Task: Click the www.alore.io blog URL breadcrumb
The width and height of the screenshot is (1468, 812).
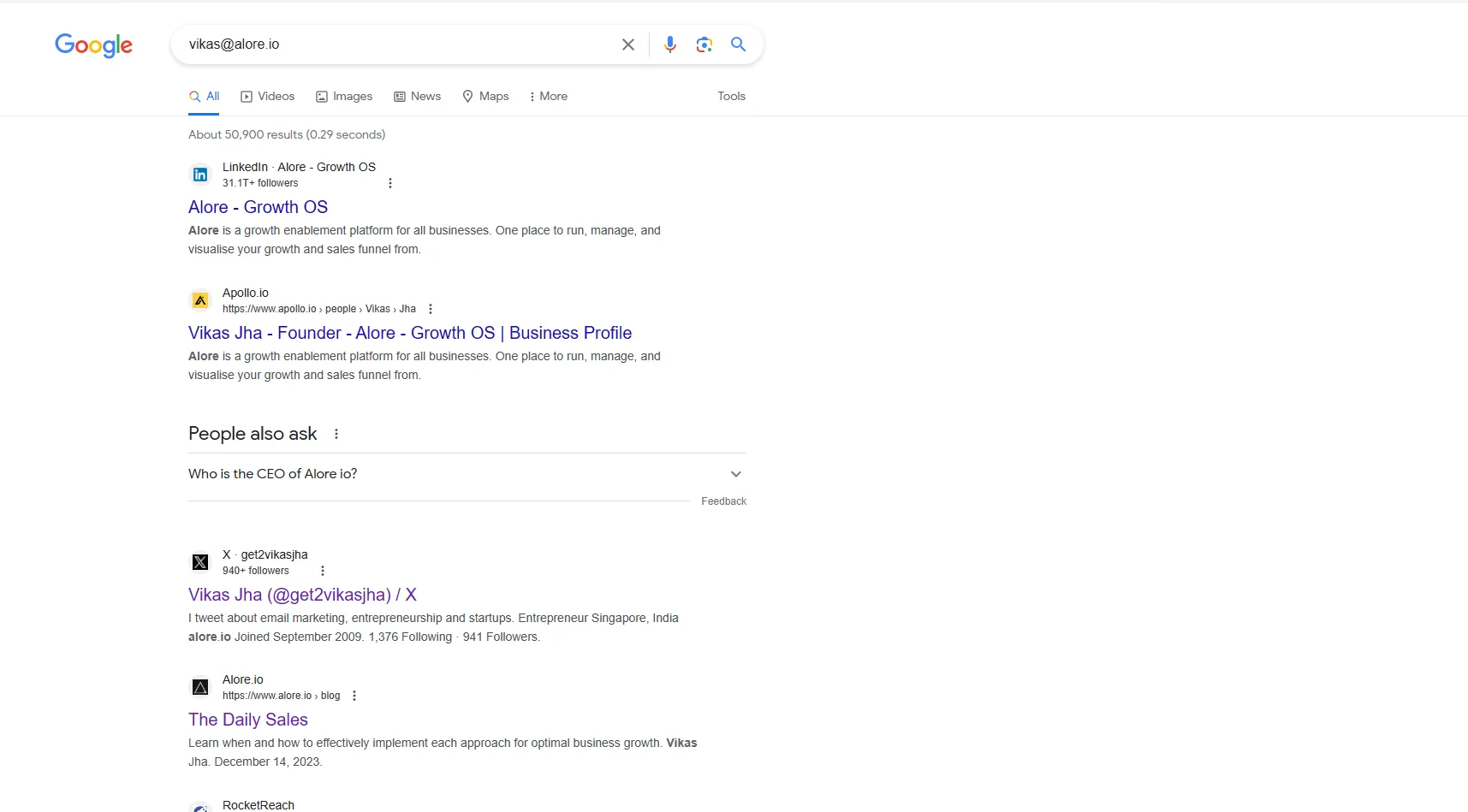Action: (282, 696)
